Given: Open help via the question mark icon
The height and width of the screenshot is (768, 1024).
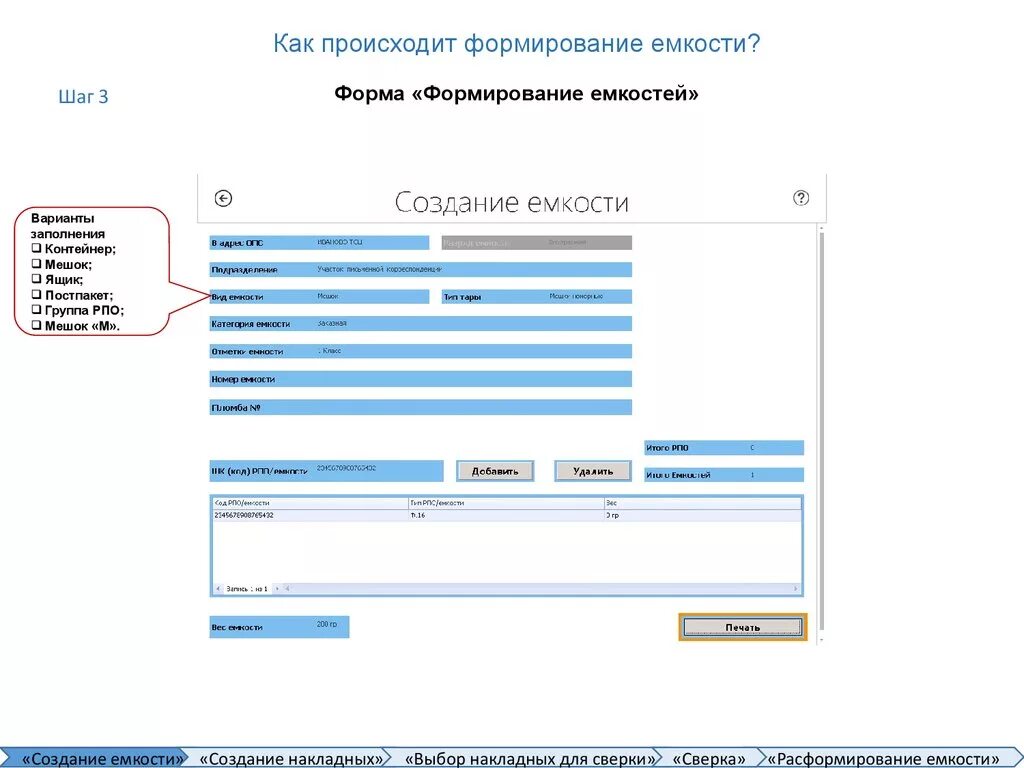Looking at the screenshot, I should click(x=801, y=198).
